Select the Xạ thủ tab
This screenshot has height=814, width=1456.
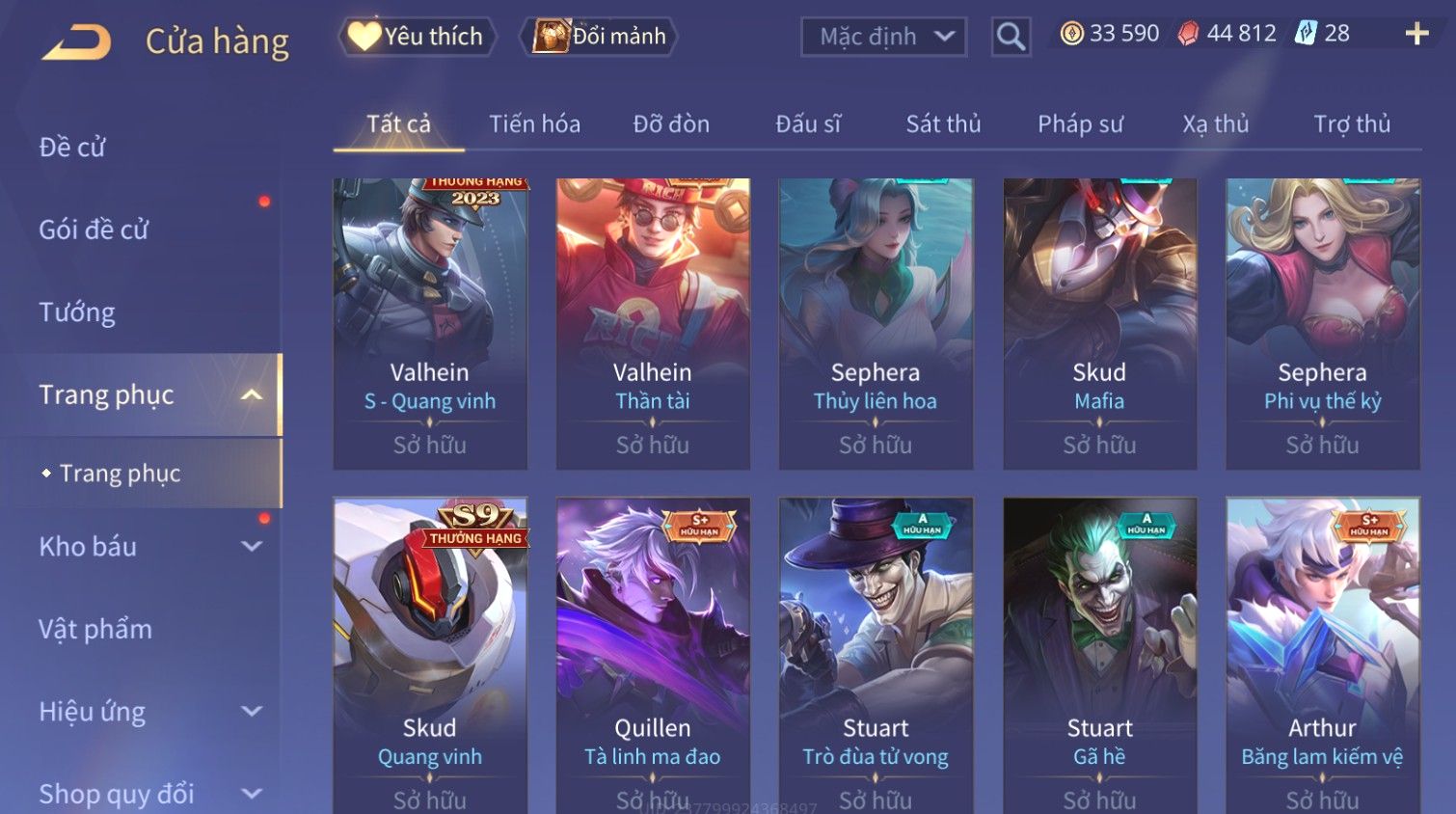coord(1215,124)
